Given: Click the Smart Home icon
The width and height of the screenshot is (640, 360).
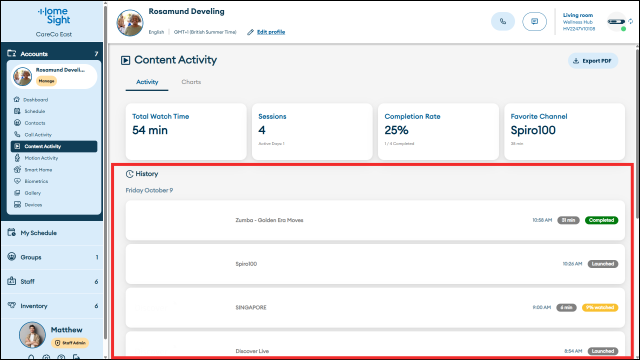Looking at the screenshot, I should point(17,169).
